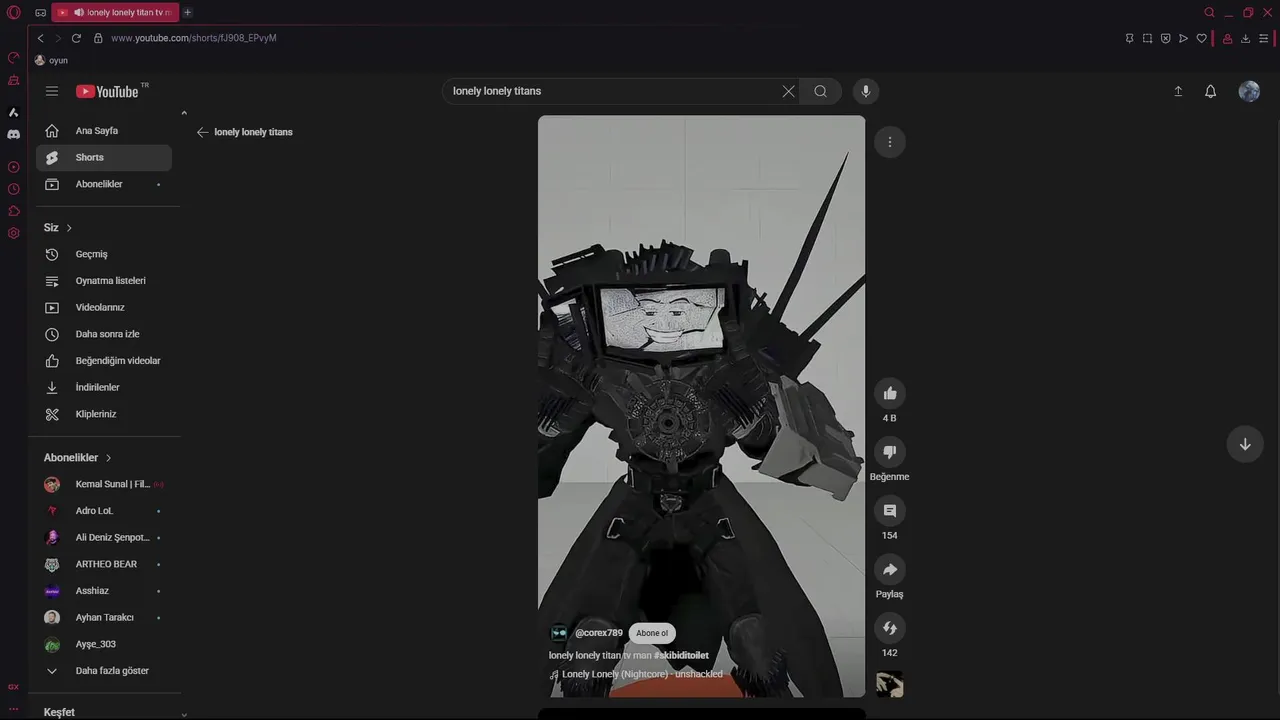Search tabs with the magnifier icon
Screen dimensions: 1280x720
(x=1209, y=12)
